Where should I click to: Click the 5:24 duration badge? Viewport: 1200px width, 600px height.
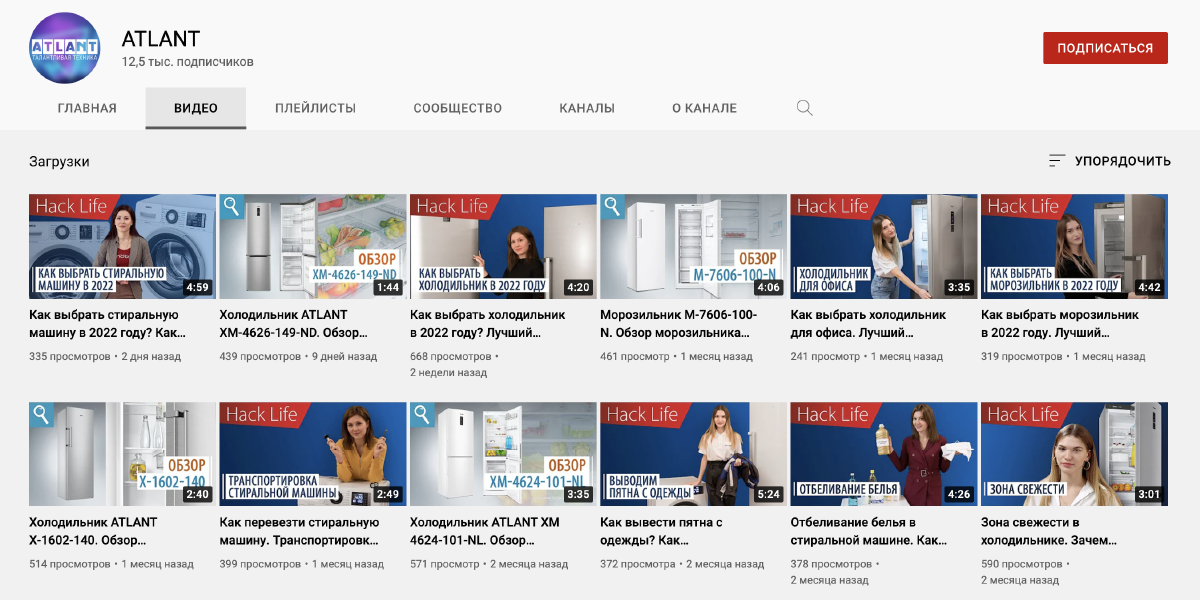pyautogui.click(x=769, y=494)
